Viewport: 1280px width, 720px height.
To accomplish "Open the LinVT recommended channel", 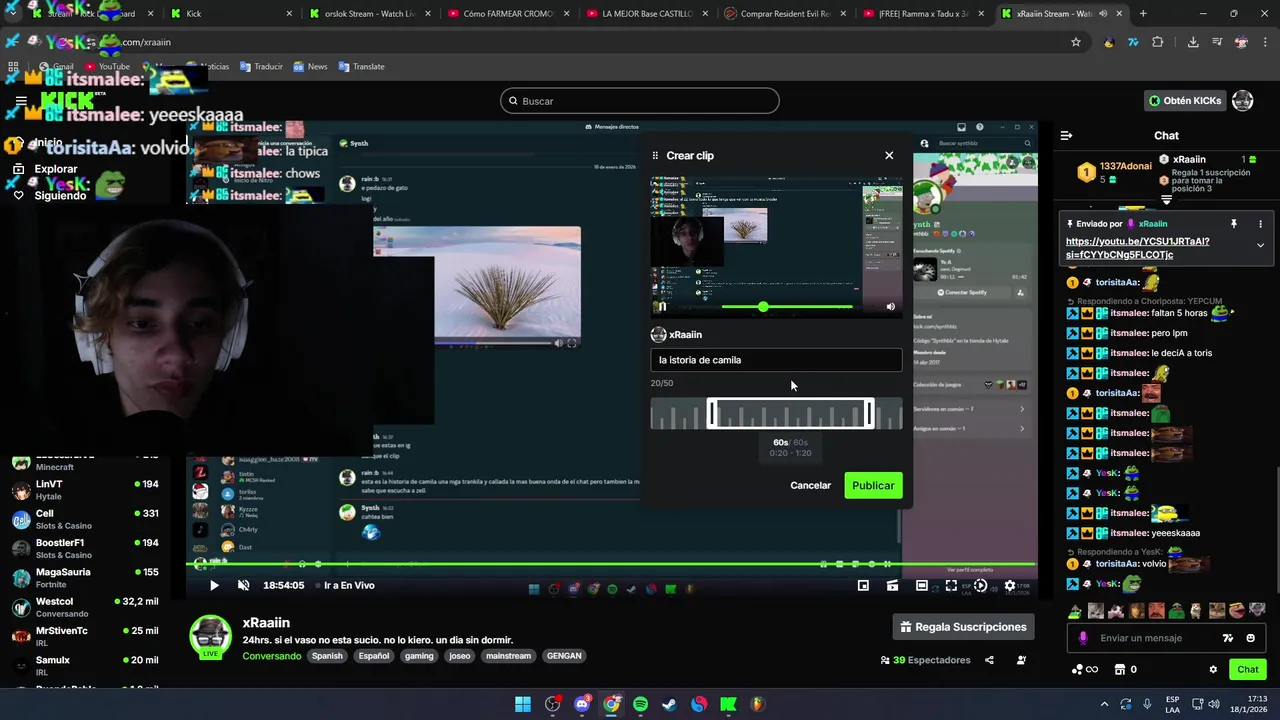I will (85, 490).
